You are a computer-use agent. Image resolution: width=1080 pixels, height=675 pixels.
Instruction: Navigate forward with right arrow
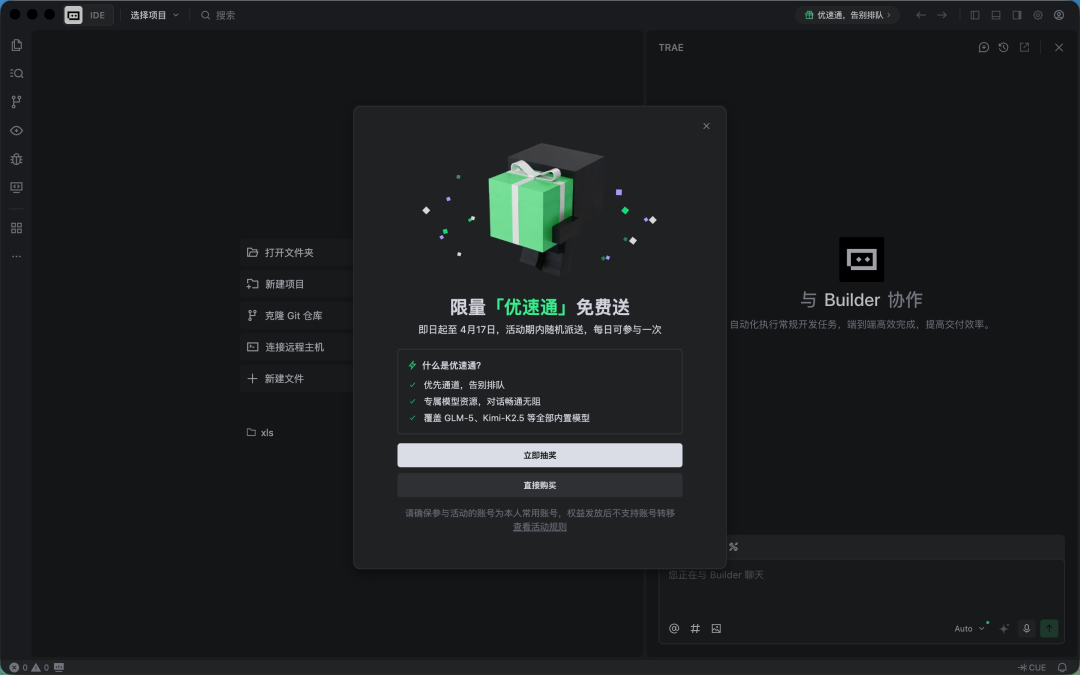pyautogui.click(x=942, y=15)
